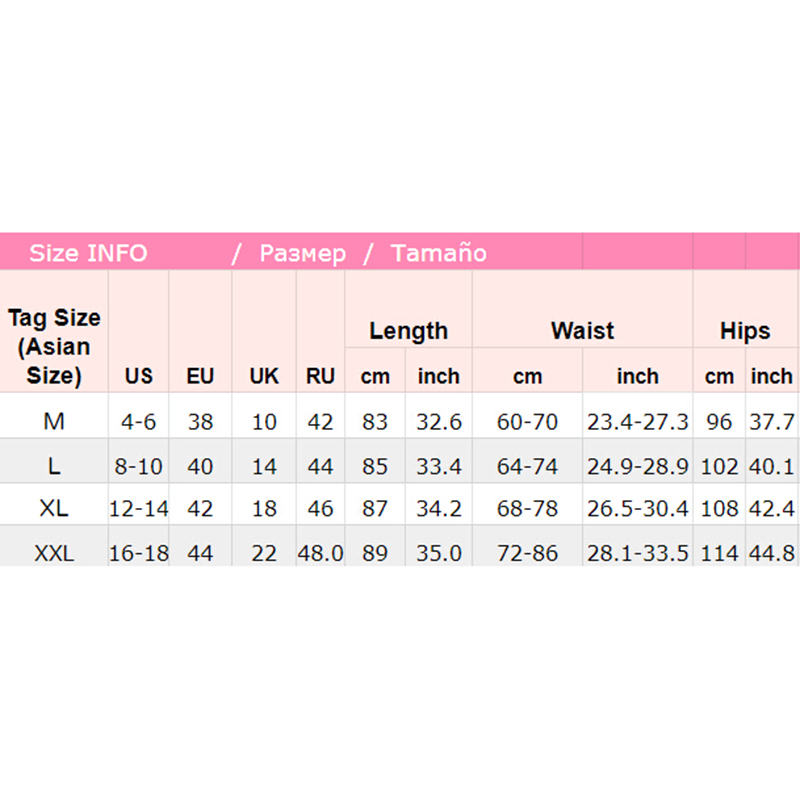The height and width of the screenshot is (800, 800).
Task: Click the US size '8-10' cell
Action: [139, 466]
